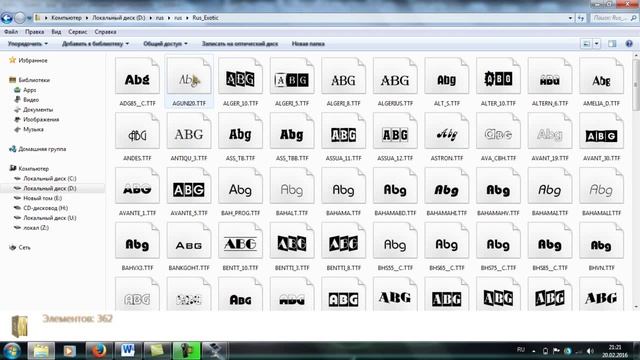Open Новый том (E:) in the sidebar

(x=42, y=198)
